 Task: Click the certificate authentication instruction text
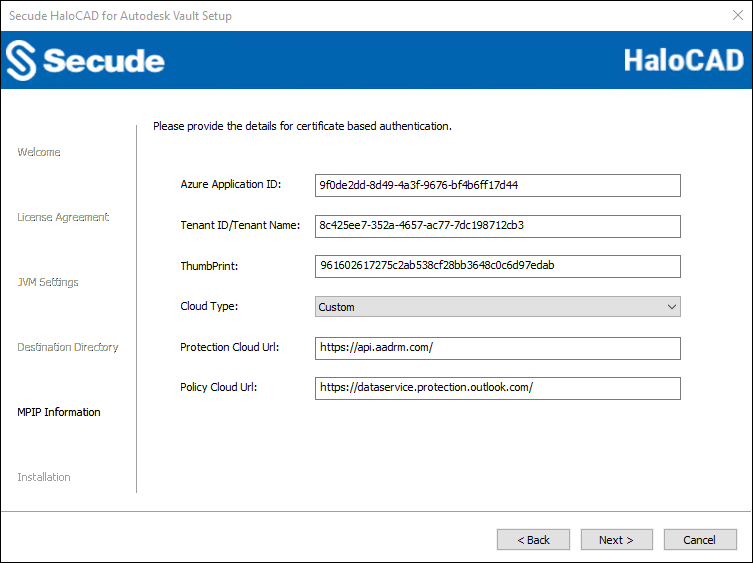(x=303, y=126)
